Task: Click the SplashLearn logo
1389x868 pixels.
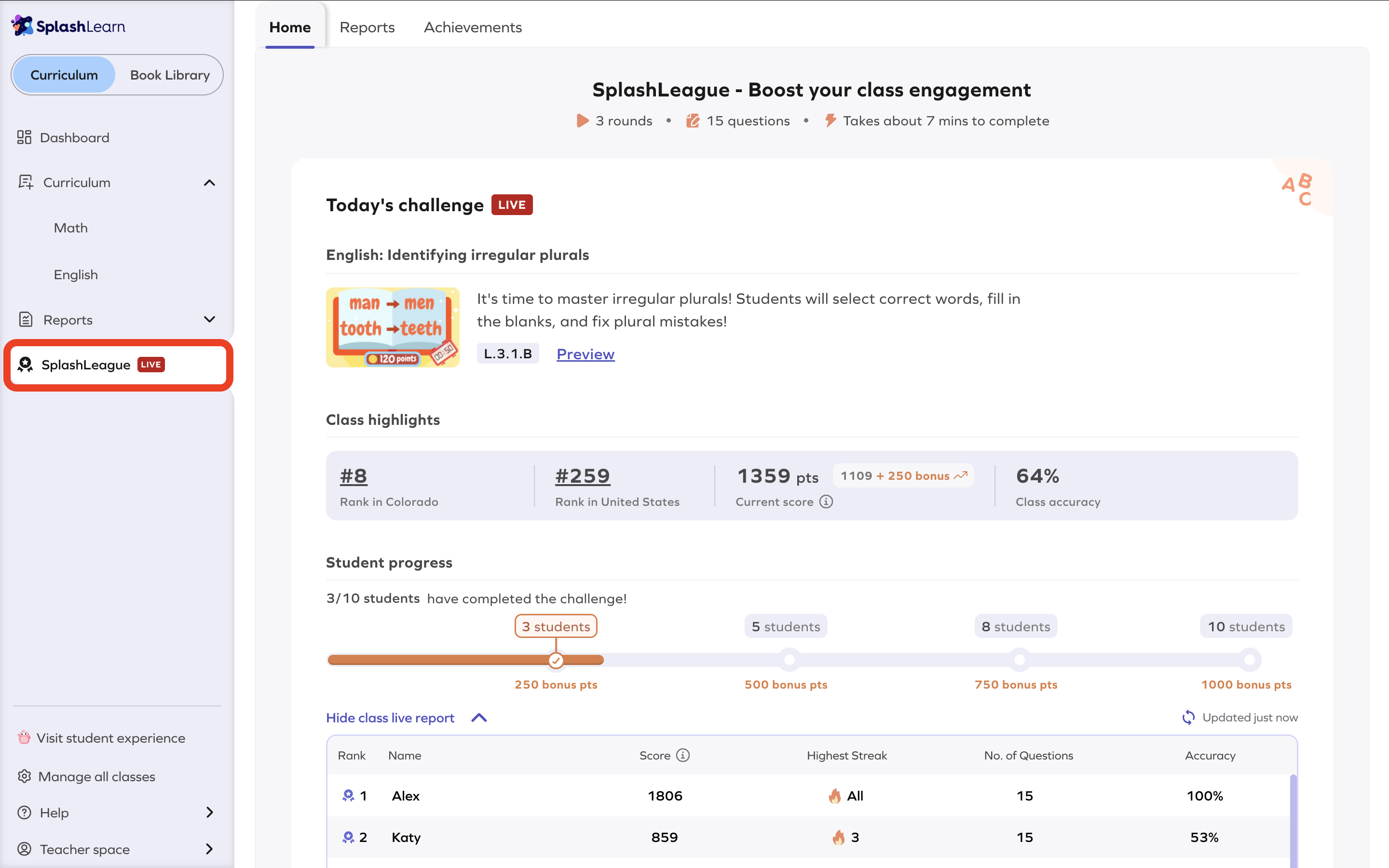Action: 68,26
